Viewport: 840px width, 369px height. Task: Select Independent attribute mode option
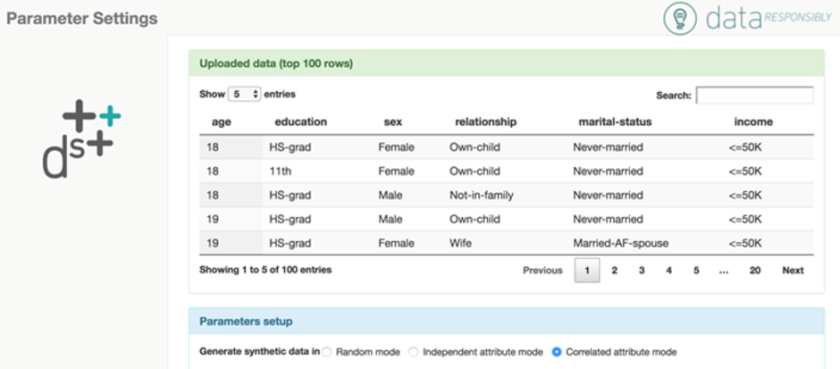pyautogui.click(x=413, y=352)
